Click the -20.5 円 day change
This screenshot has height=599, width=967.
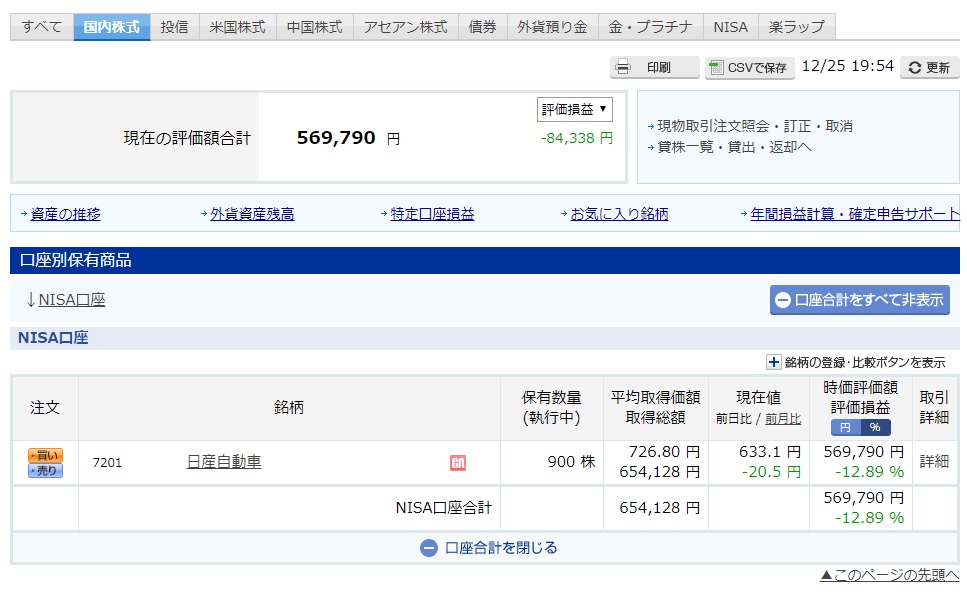772,472
